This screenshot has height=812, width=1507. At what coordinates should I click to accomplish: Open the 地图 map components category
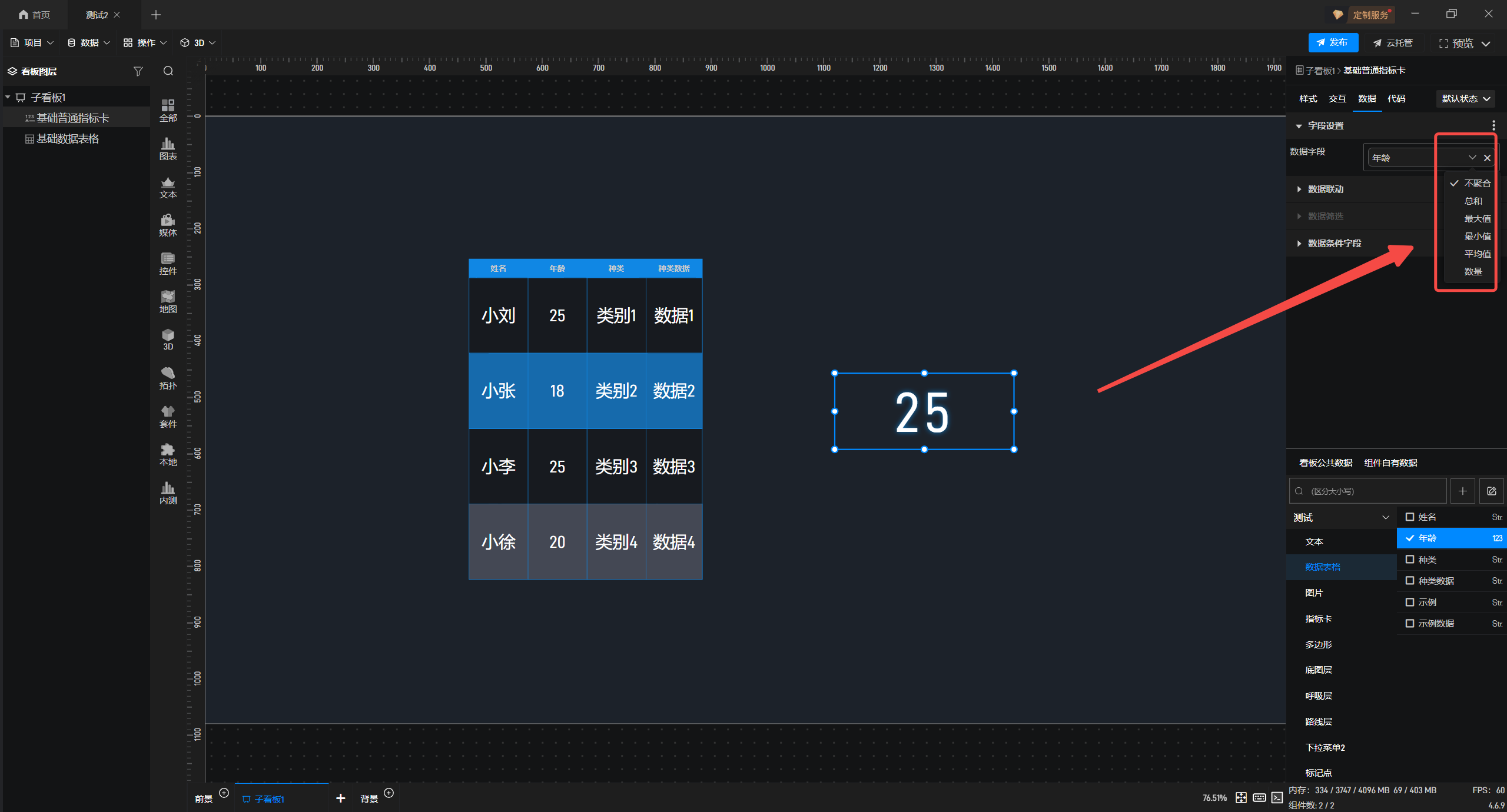pyautogui.click(x=168, y=301)
